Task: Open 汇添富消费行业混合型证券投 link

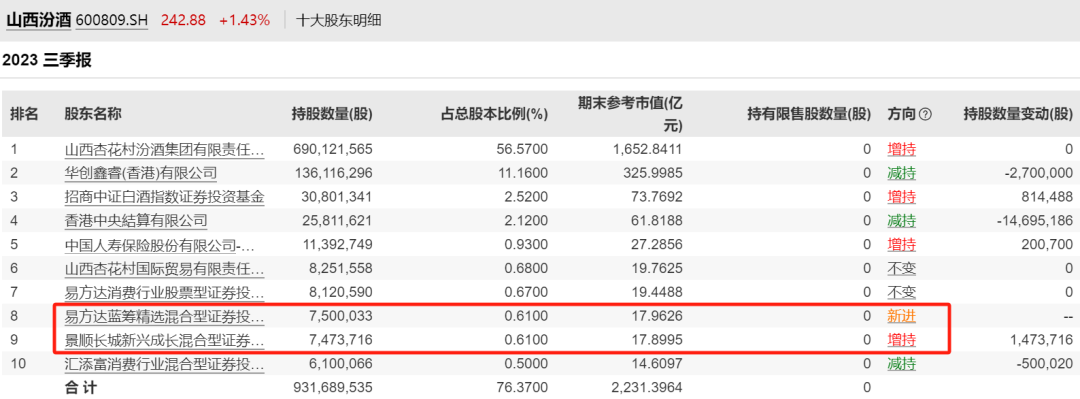Action: 164,365
